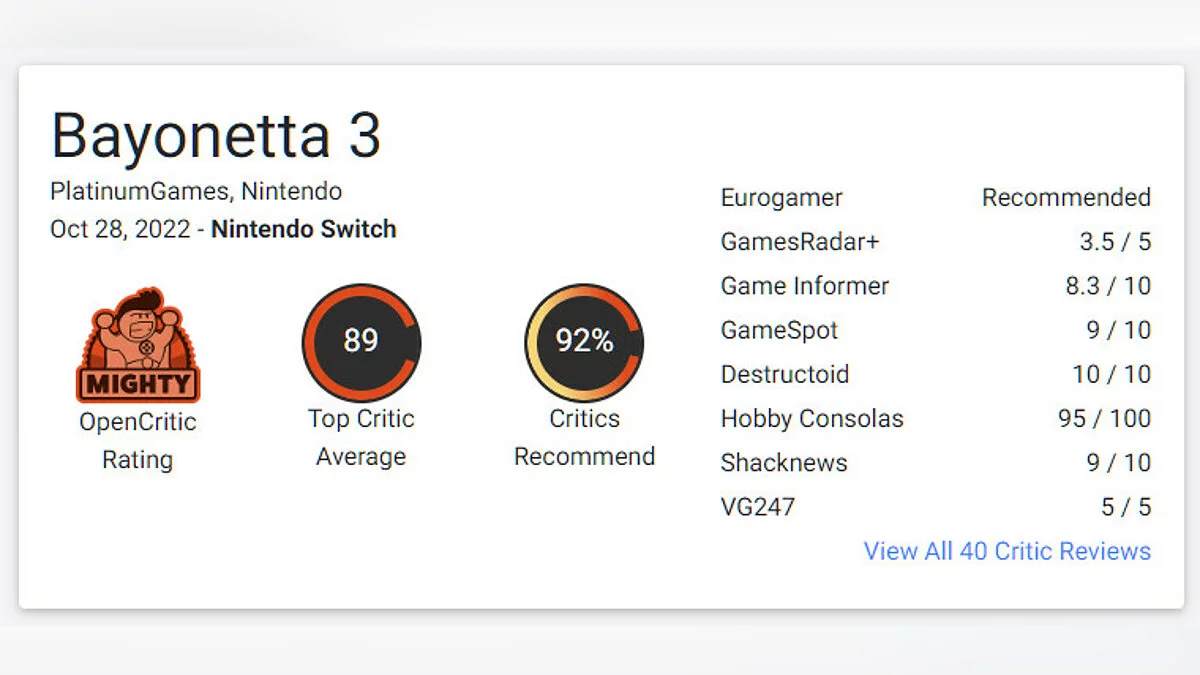This screenshot has height=675, width=1200.
Task: Click the Mighty OpenCritic rating badge
Action: pos(138,346)
